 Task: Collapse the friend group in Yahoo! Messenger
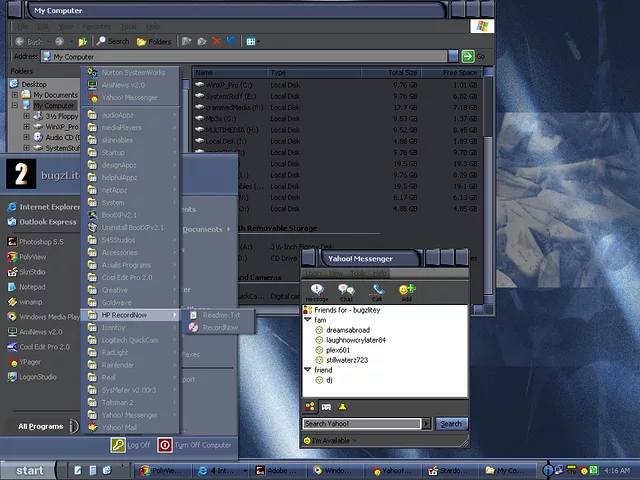click(x=308, y=369)
